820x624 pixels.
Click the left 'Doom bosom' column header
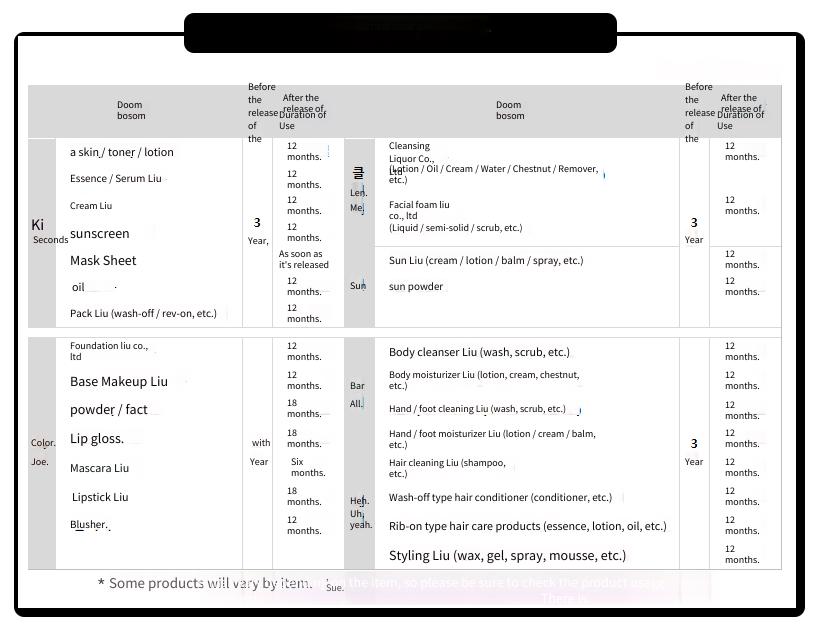[131, 110]
